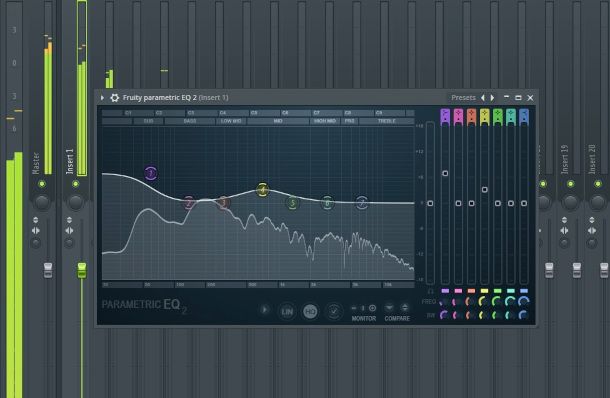Open the orange band 3 type selector
Screen dimensions: 610x398
471,116
